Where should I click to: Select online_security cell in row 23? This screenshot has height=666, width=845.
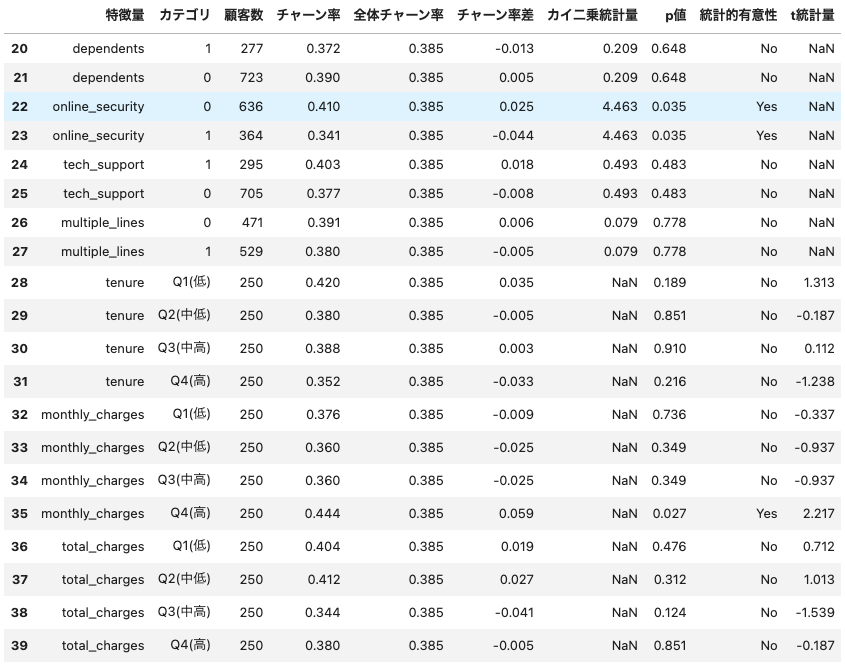point(98,136)
